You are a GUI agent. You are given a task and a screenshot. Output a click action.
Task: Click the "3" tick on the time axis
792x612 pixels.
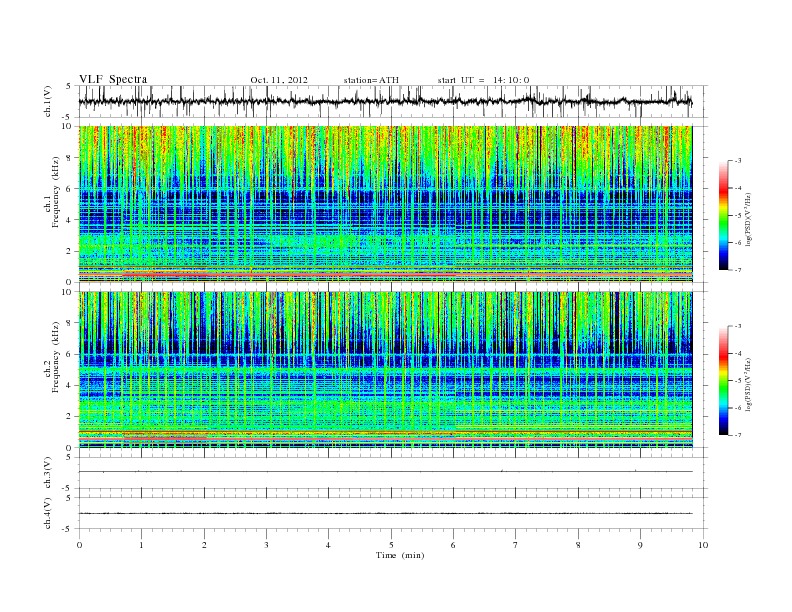click(x=267, y=545)
